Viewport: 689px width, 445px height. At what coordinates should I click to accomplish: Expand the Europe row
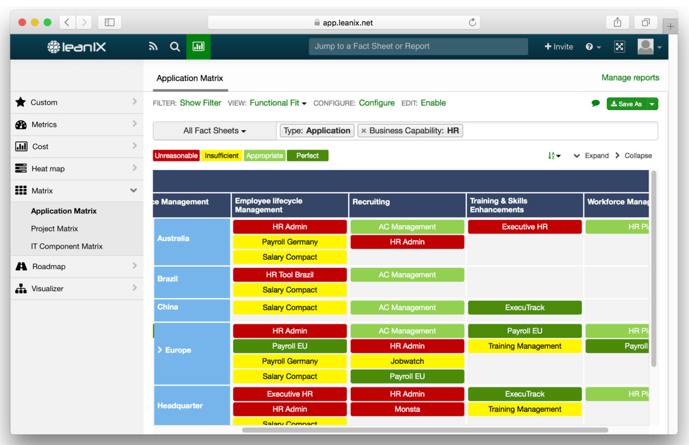tap(160, 350)
